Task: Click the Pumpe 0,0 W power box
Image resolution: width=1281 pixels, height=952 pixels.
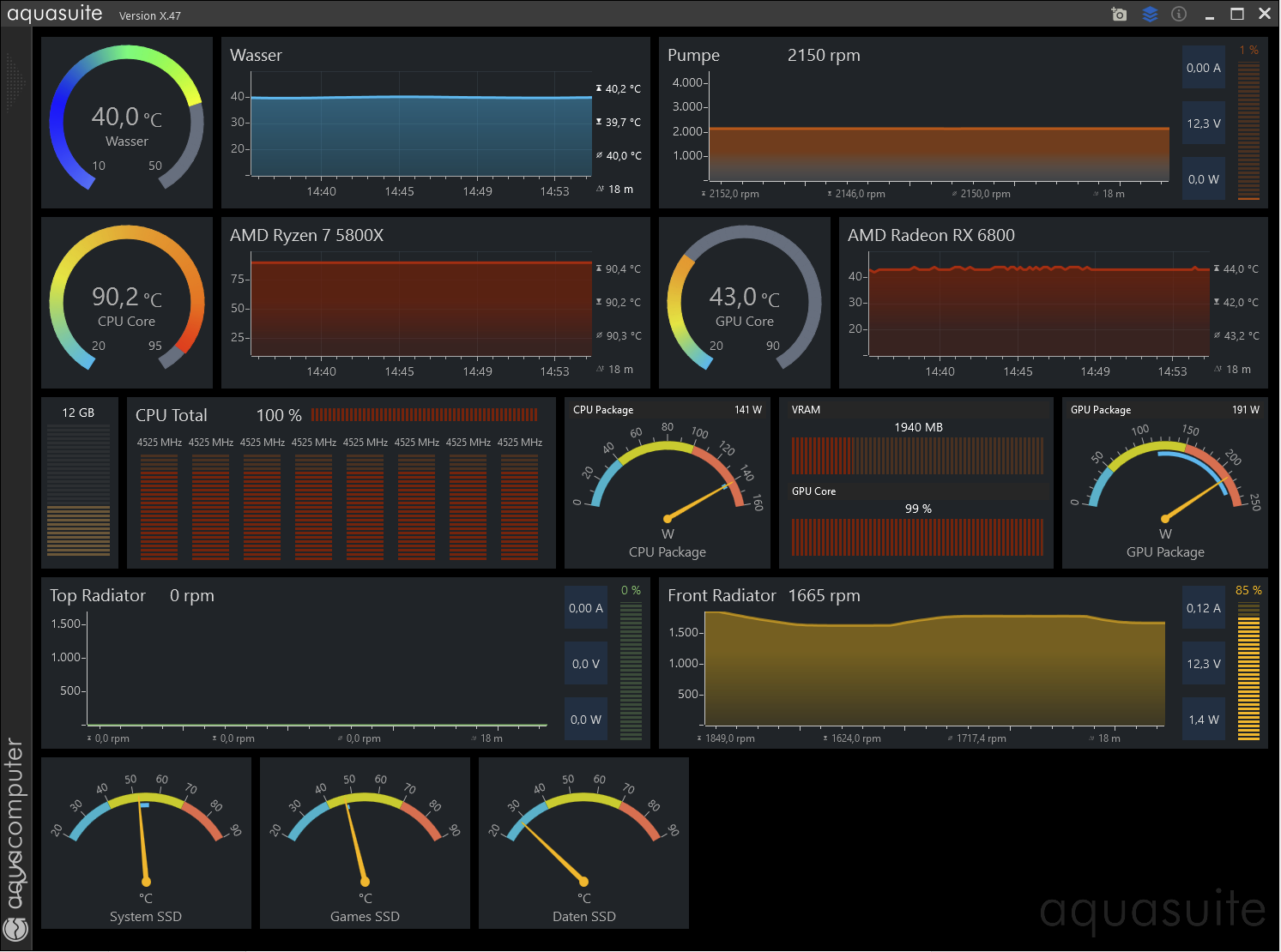Action: [1203, 179]
